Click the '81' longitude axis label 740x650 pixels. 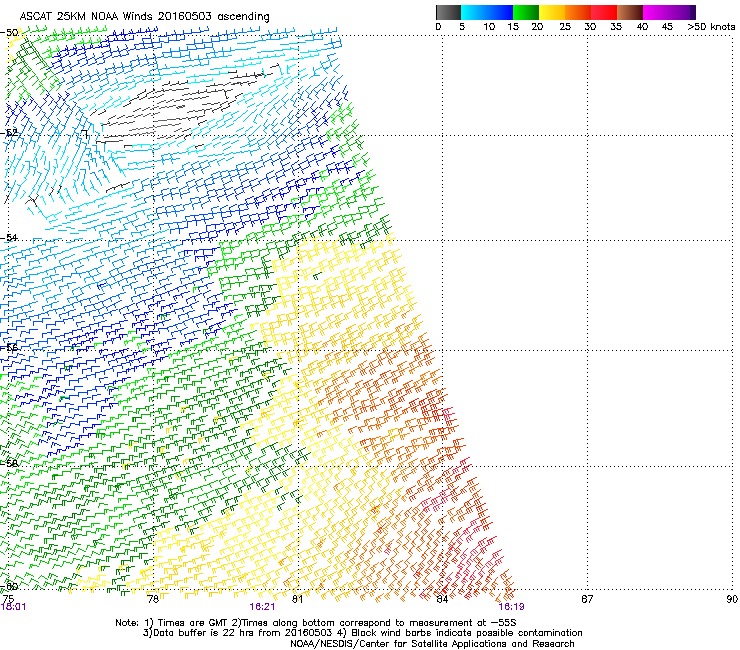tap(297, 599)
